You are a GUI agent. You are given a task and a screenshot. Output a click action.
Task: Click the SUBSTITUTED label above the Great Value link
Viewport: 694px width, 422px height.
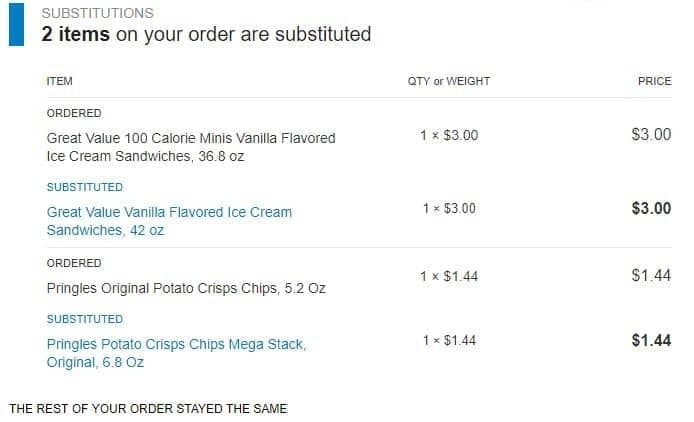pos(85,187)
